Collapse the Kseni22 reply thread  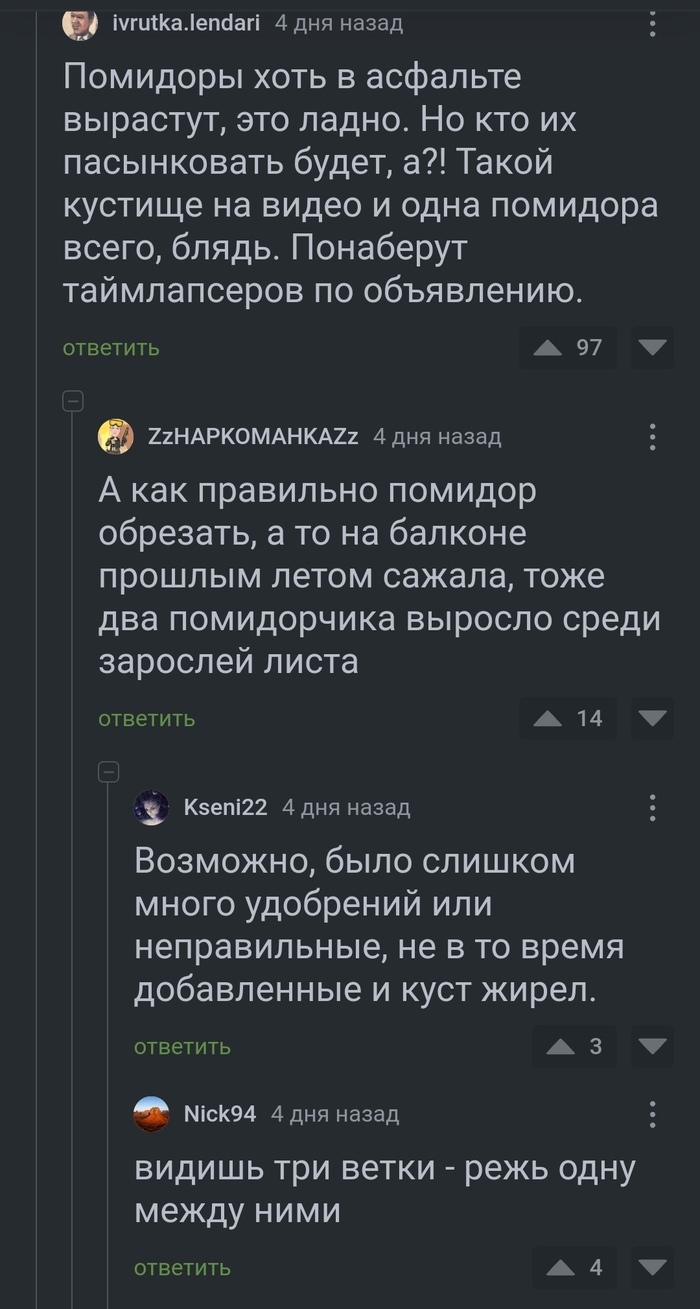pyautogui.click(x=108, y=772)
